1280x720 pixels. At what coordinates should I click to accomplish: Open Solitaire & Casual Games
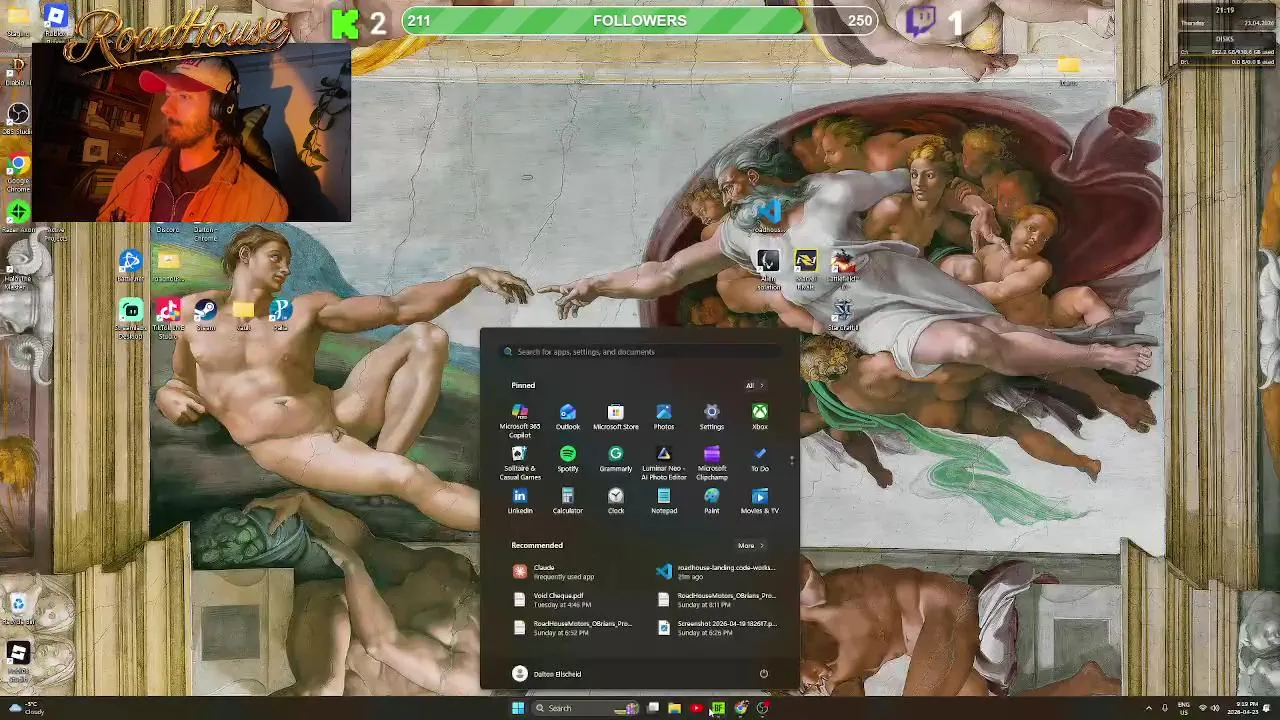pyautogui.click(x=519, y=463)
